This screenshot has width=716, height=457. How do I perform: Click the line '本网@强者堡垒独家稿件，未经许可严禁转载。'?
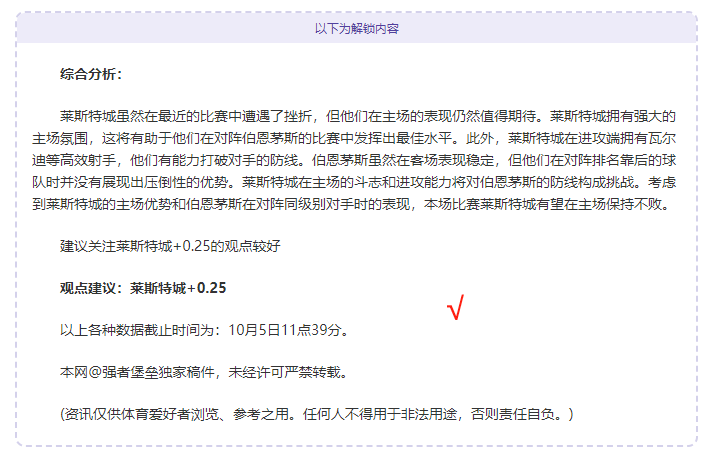tap(204, 372)
